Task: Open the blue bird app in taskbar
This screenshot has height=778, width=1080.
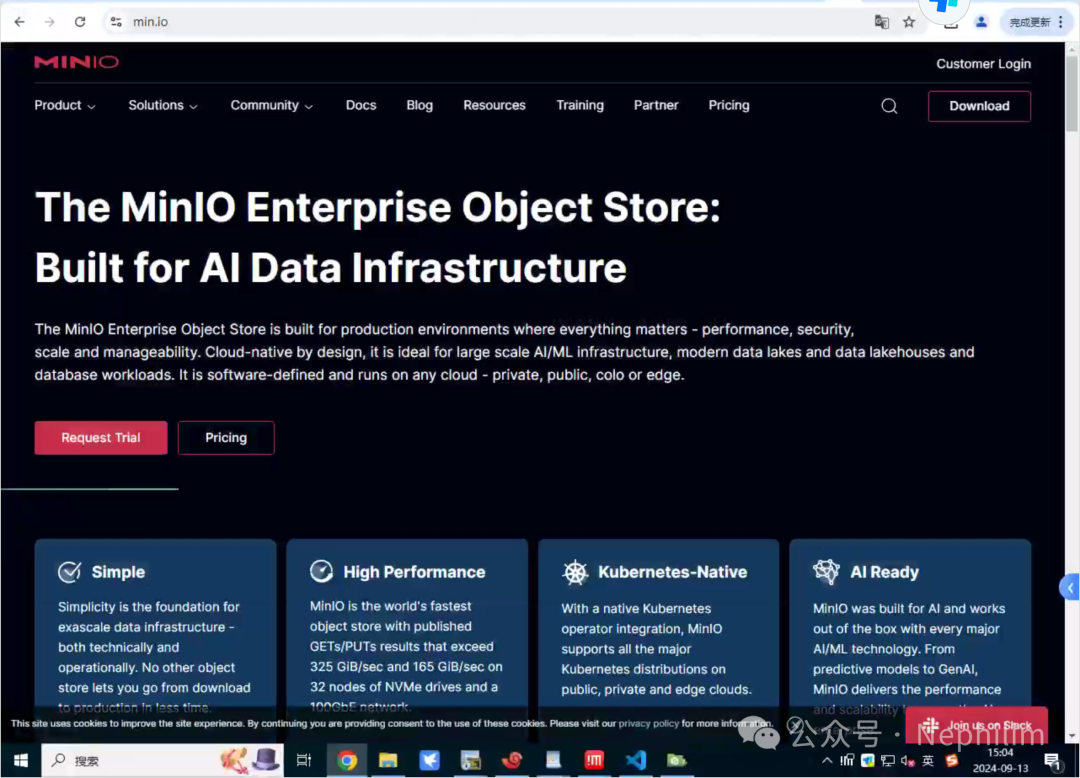Action: click(x=429, y=760)
